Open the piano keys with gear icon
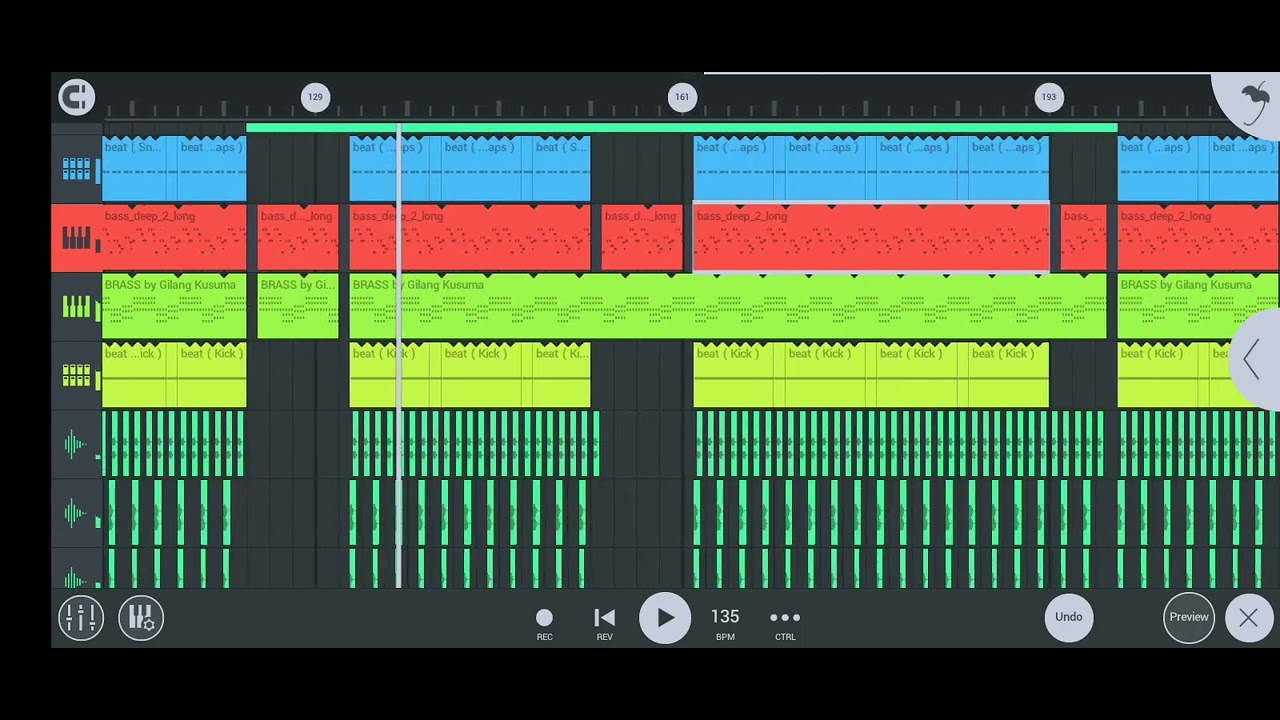 [141, 618]
